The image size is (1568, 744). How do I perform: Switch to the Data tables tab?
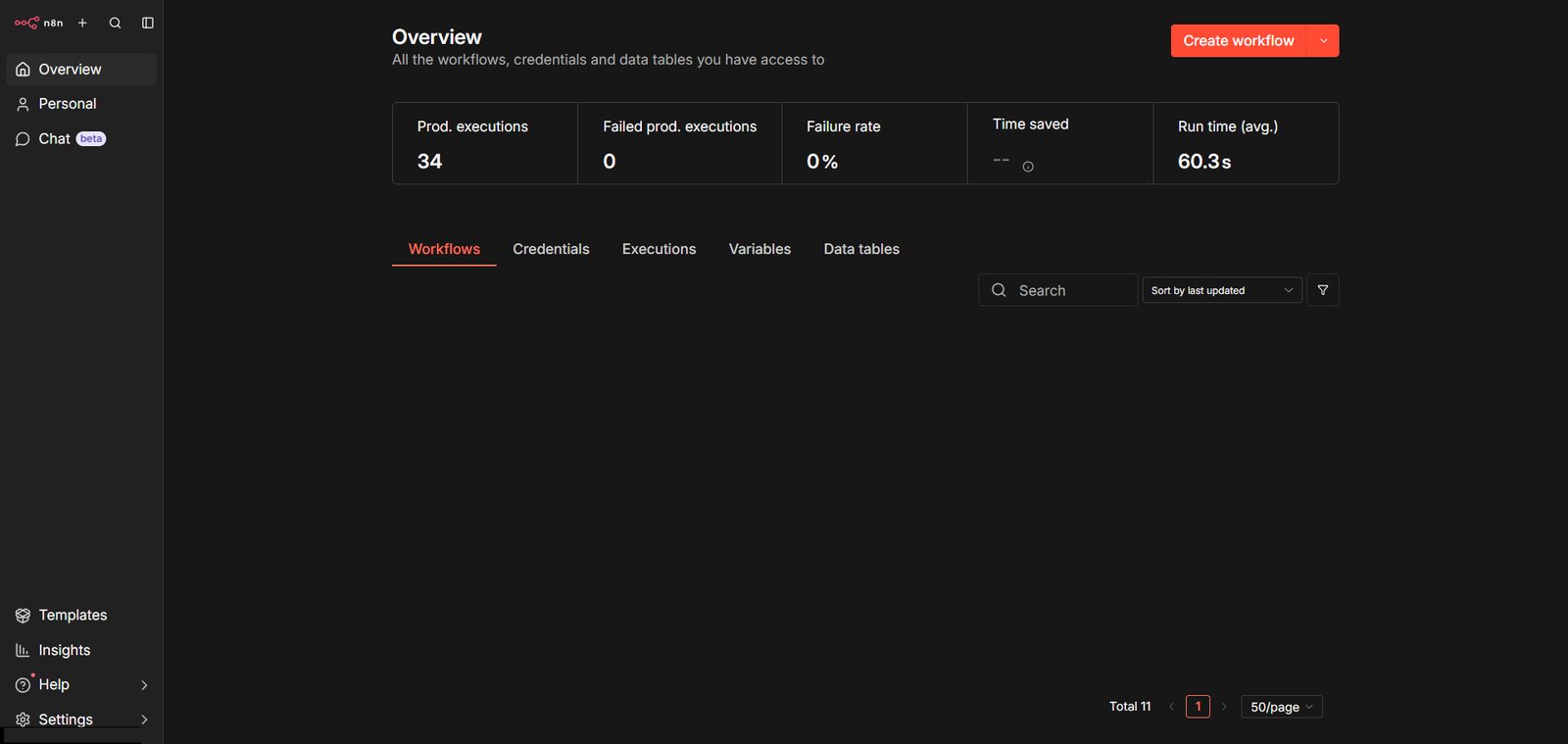click(861, 249)
